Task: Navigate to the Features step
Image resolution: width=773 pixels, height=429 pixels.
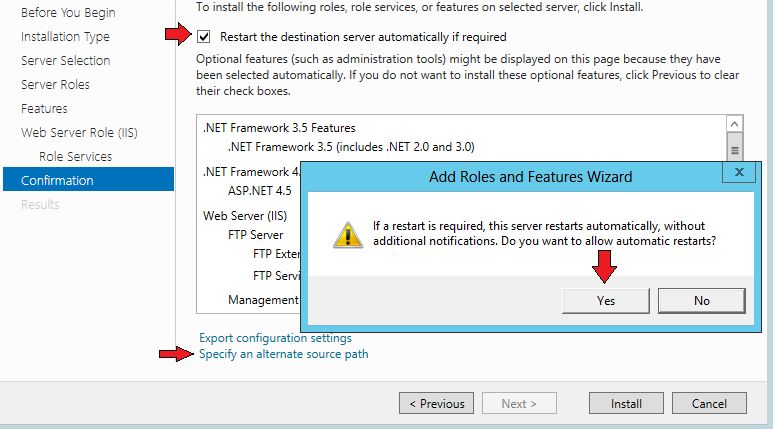Action: point(44,108)
